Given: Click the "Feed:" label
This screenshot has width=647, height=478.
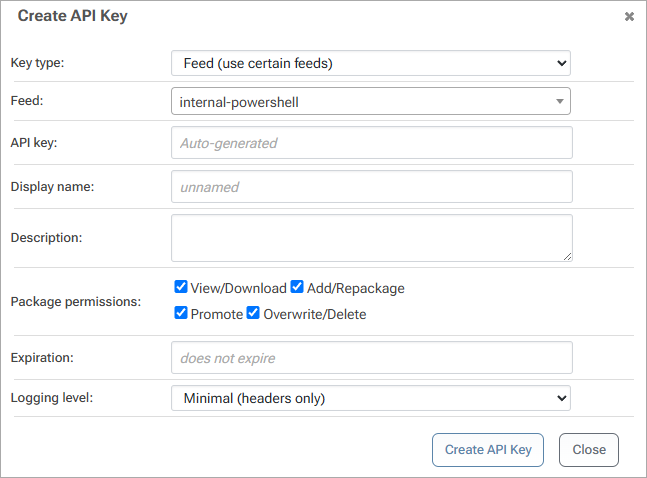Looking at the screenshot, I should (x=27, y=101).
